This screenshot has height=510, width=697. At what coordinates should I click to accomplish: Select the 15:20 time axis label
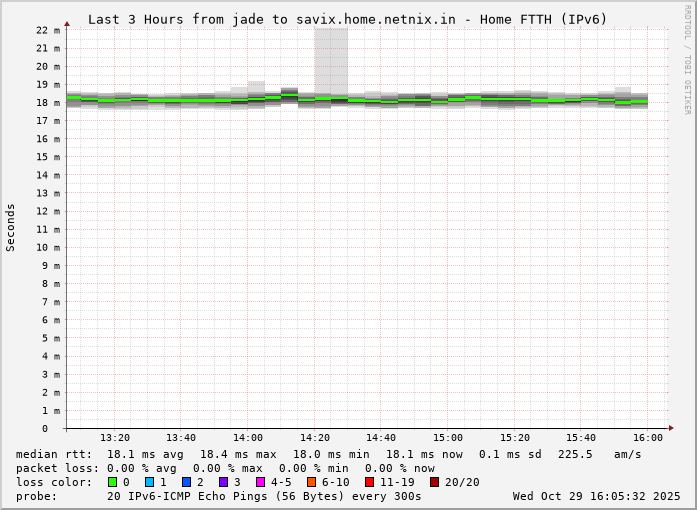(x=515, y=438)
